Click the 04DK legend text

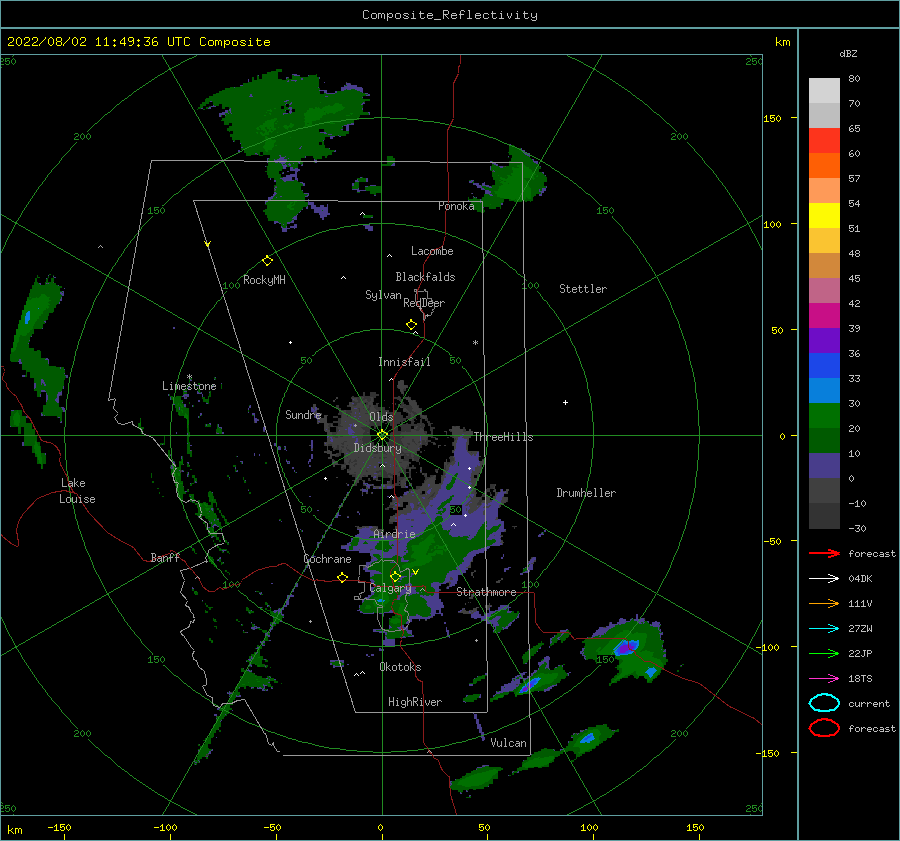860,579
